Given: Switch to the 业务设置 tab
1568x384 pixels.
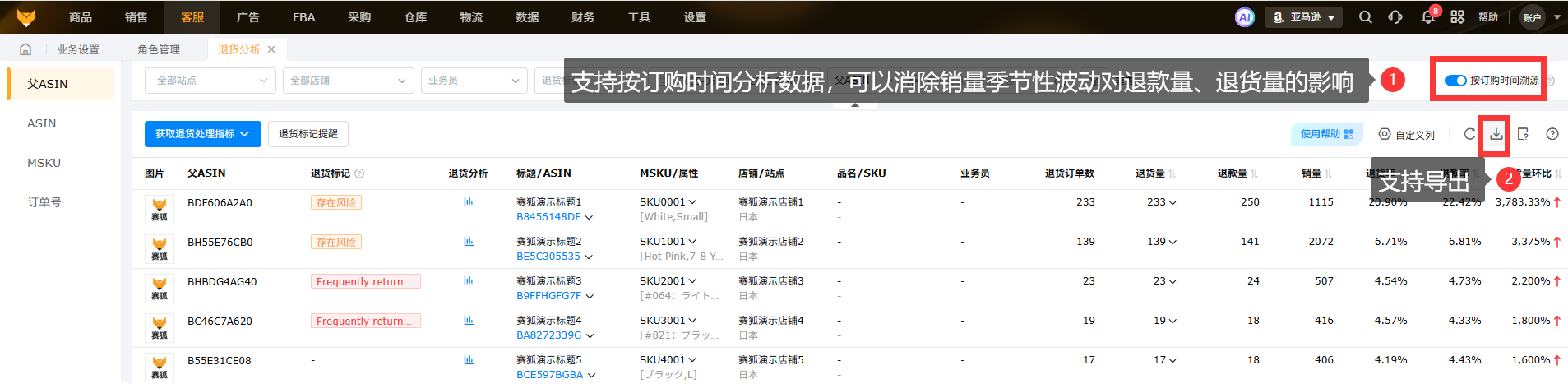Looking at the screenshot, I should click(78, 49).
